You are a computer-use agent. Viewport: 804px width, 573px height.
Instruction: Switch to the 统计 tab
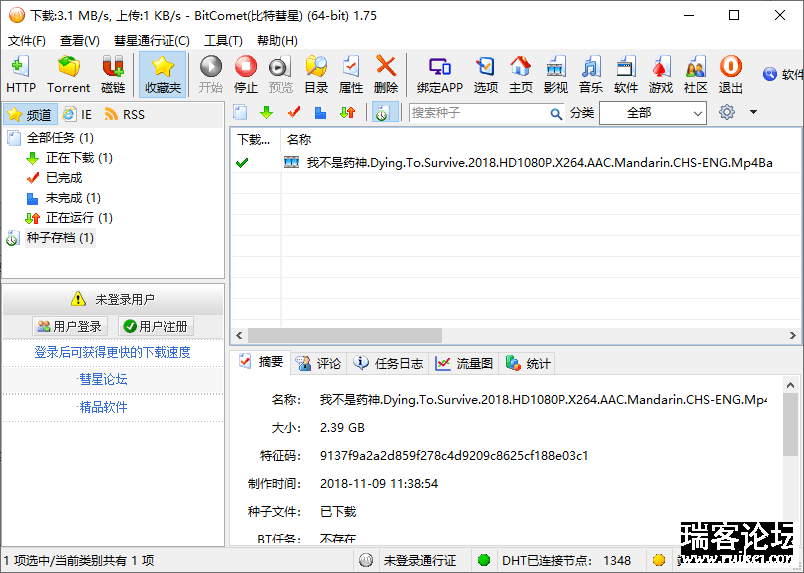point(528,364)
